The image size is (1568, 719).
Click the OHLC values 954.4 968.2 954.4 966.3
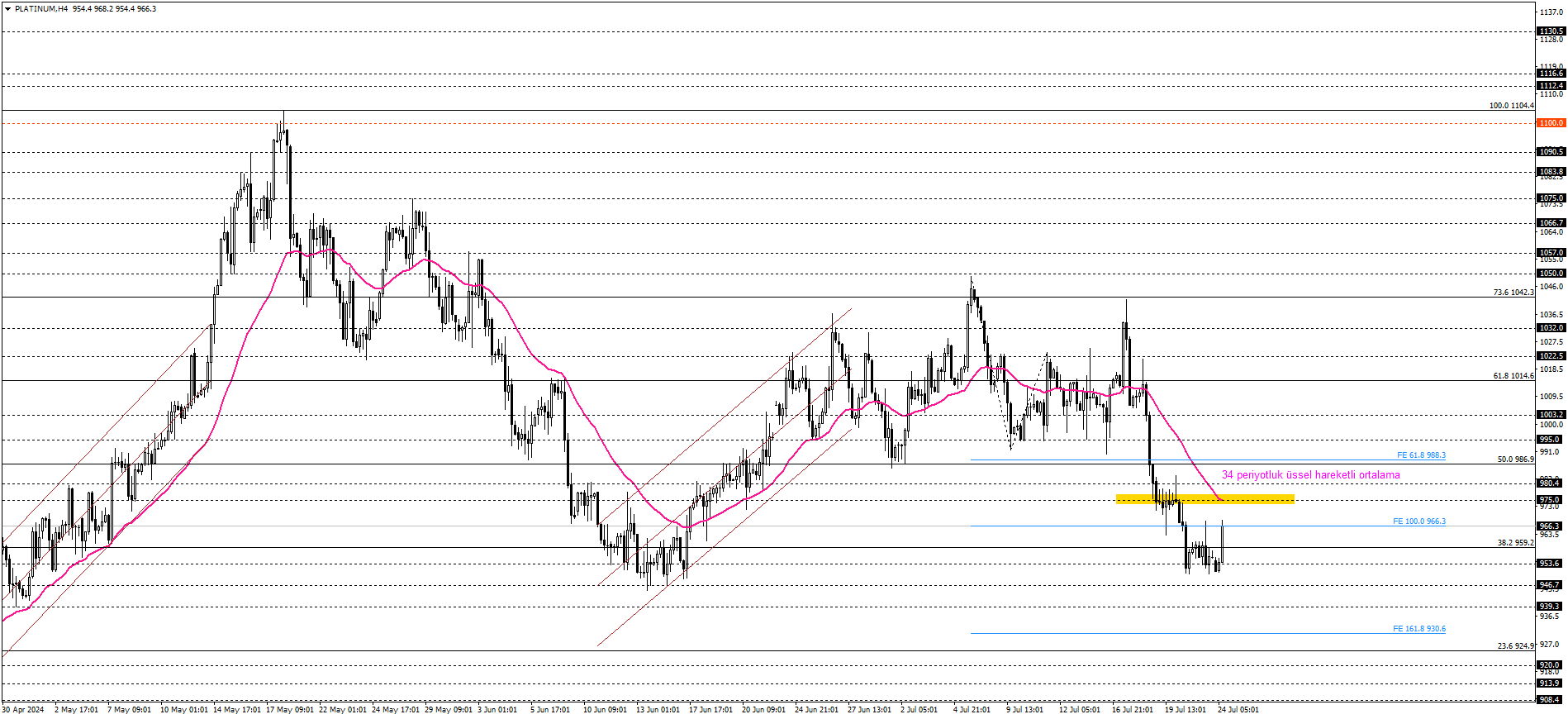coord(114,9)
